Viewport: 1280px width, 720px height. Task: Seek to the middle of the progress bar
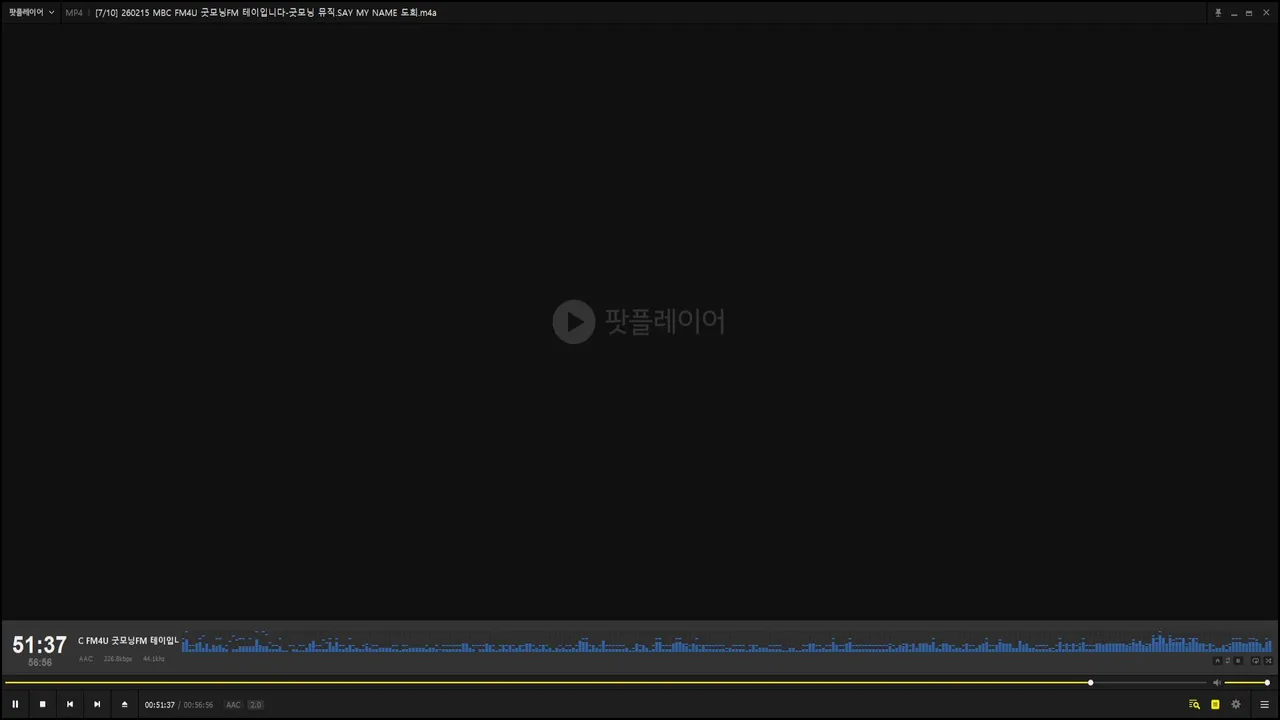click(605, 683)
